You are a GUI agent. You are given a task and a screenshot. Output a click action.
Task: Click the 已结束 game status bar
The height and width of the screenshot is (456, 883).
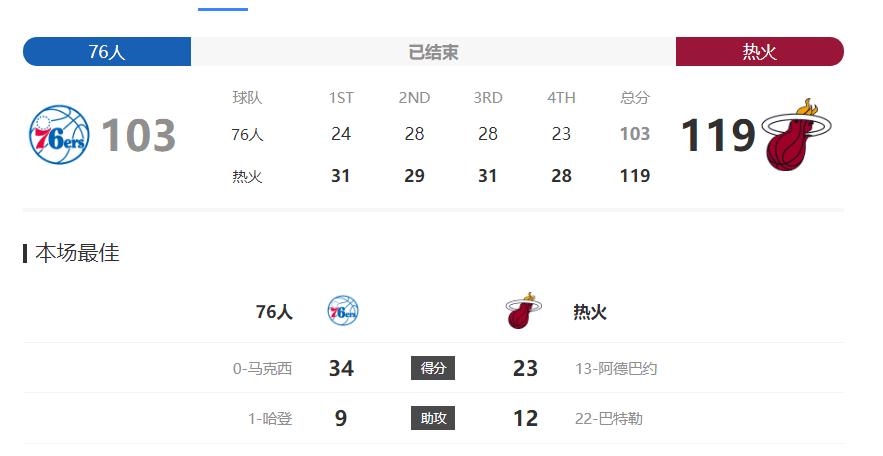(x=433, y=52)
